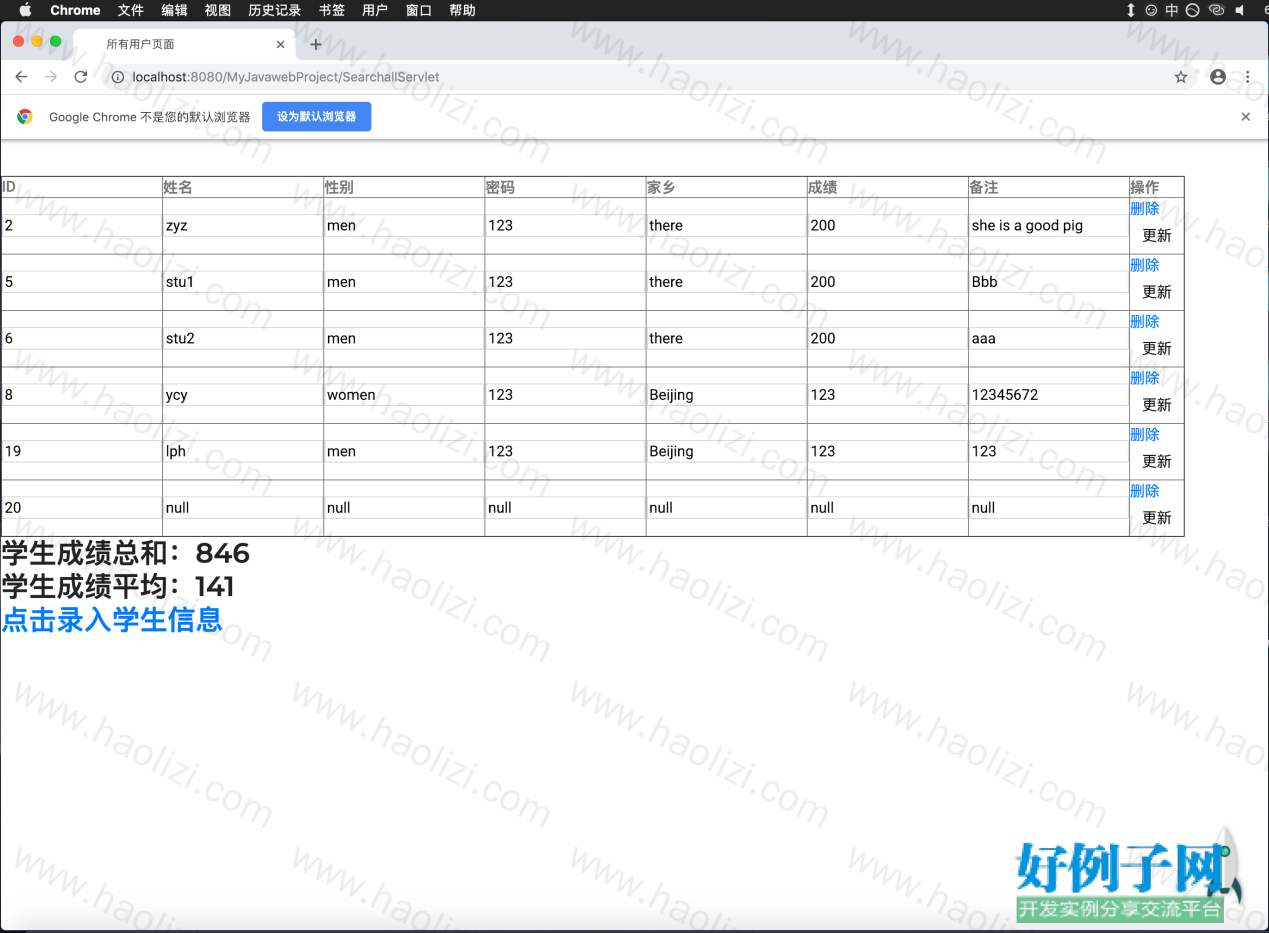Click 删除 for the ID 20 row
This screenshot has height=933, width=1269.
pos(1145,491)
